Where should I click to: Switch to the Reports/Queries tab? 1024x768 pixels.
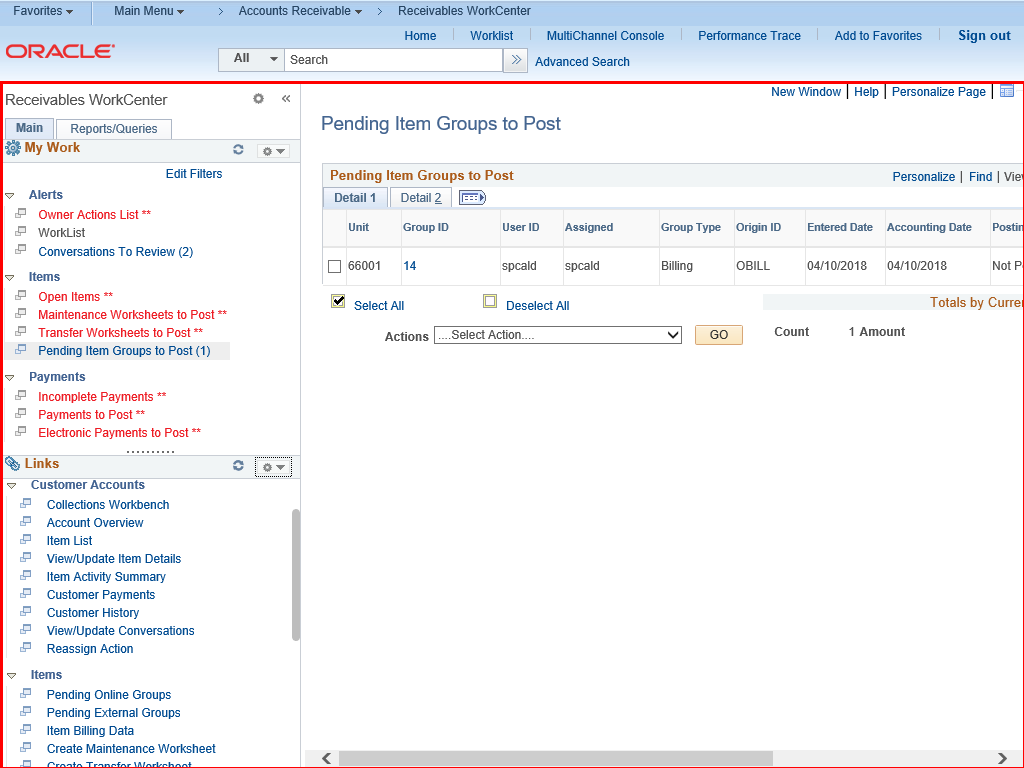pyautogui.click(x=114, y=129)
